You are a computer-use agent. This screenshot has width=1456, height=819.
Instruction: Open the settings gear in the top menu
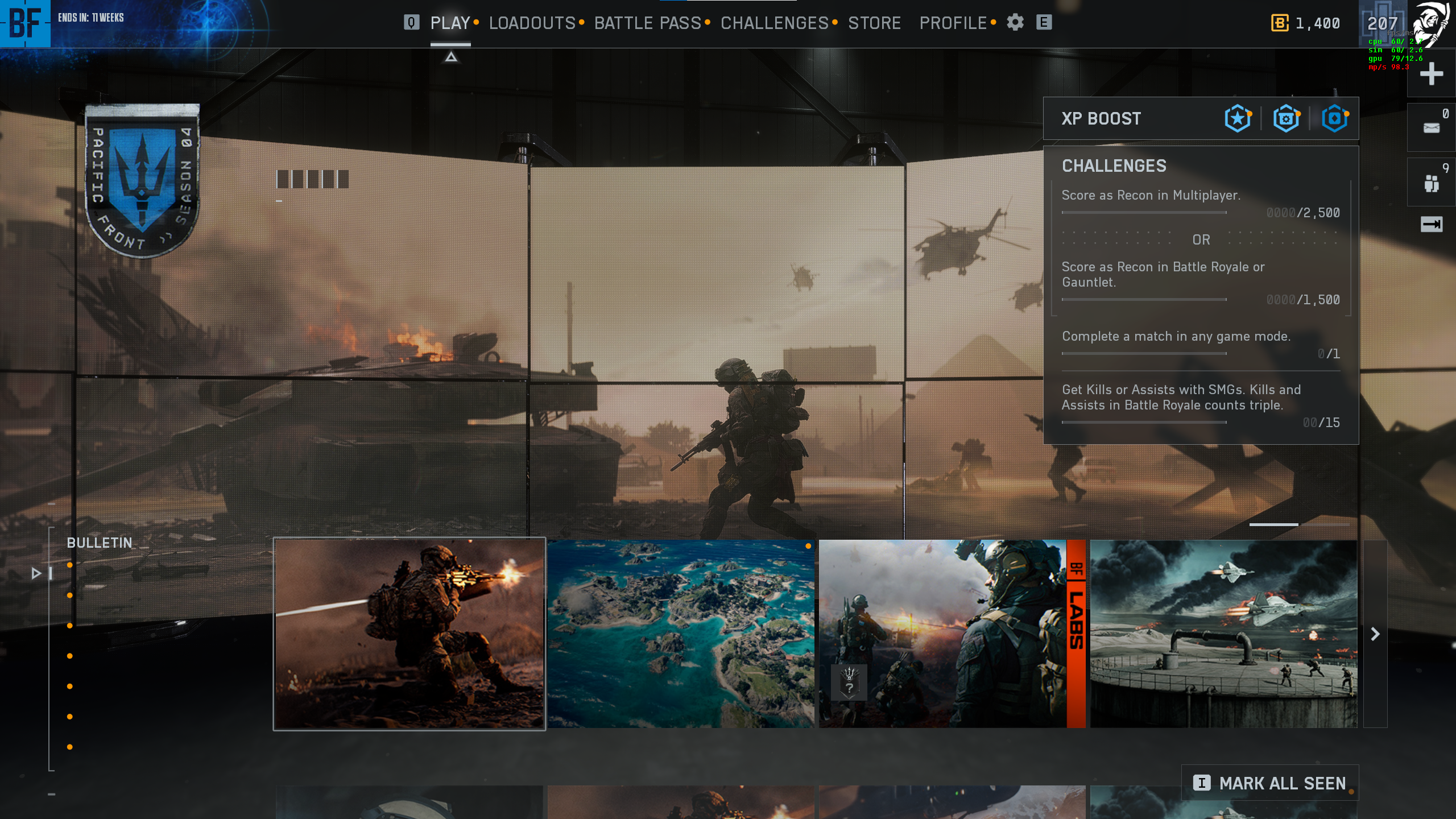1015,23
